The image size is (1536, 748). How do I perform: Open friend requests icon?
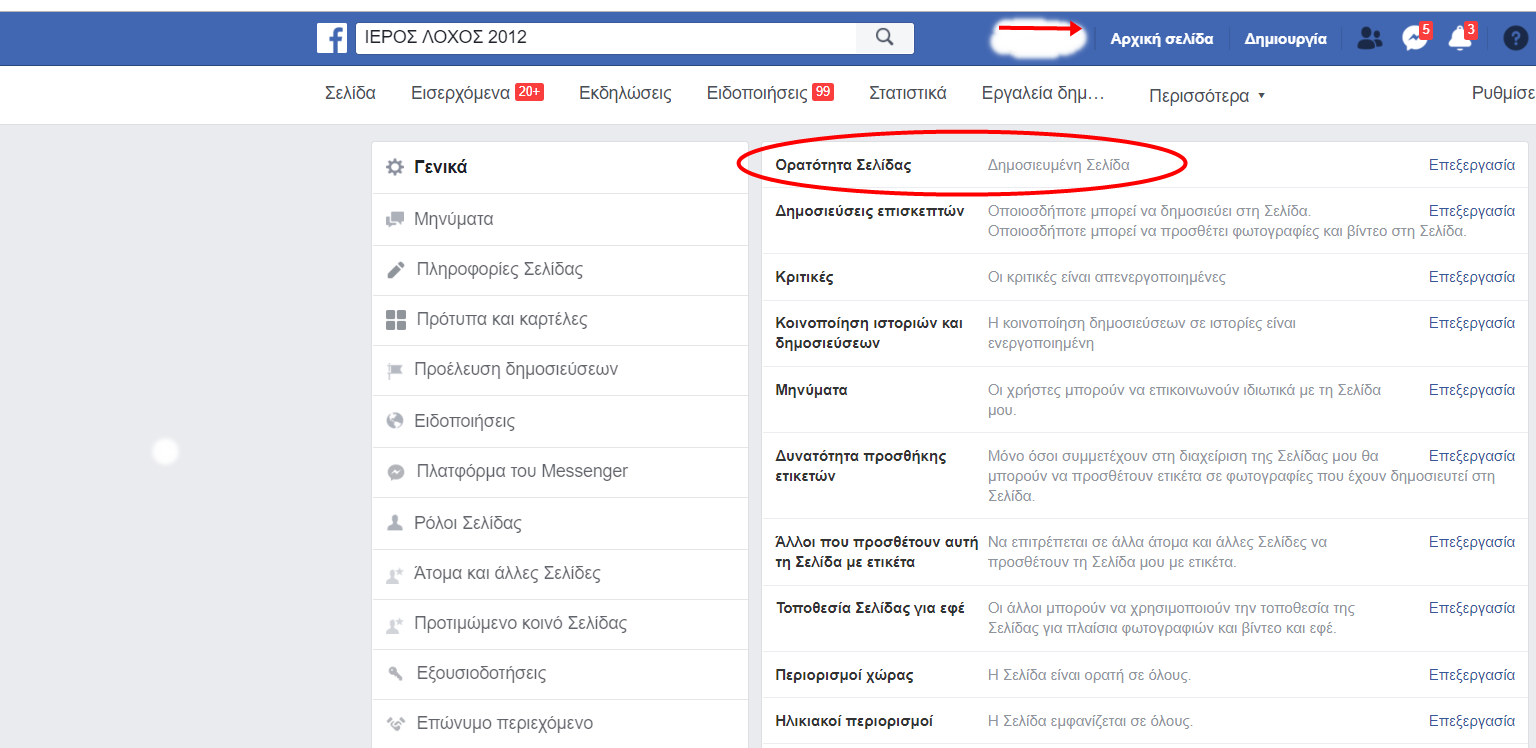point(1369,39)
